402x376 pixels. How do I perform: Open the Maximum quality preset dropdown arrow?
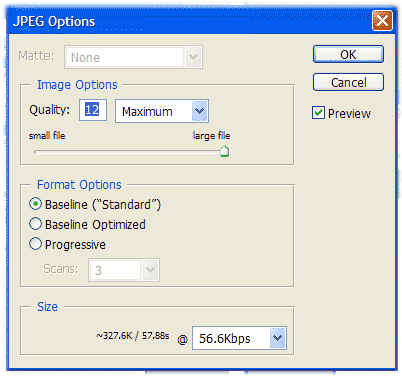coord(199,111)
